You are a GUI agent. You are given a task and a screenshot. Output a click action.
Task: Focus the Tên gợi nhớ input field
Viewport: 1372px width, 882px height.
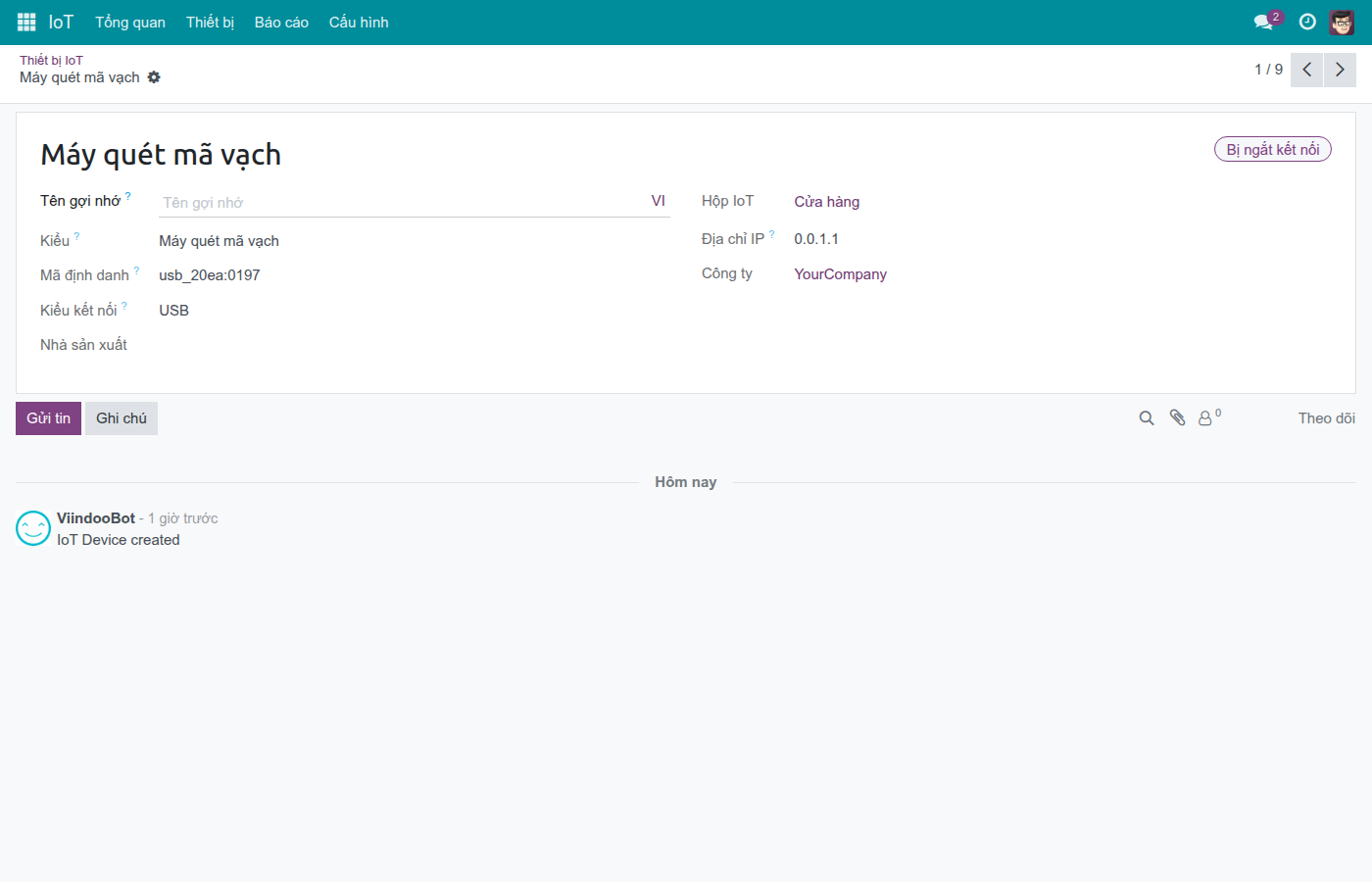point(402,202)
